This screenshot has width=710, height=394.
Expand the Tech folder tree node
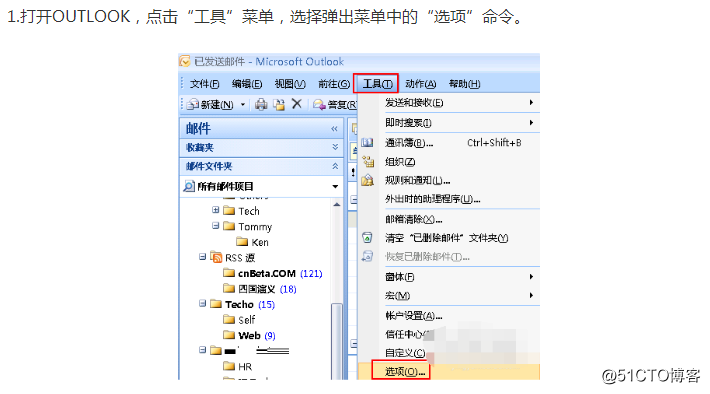216,210
